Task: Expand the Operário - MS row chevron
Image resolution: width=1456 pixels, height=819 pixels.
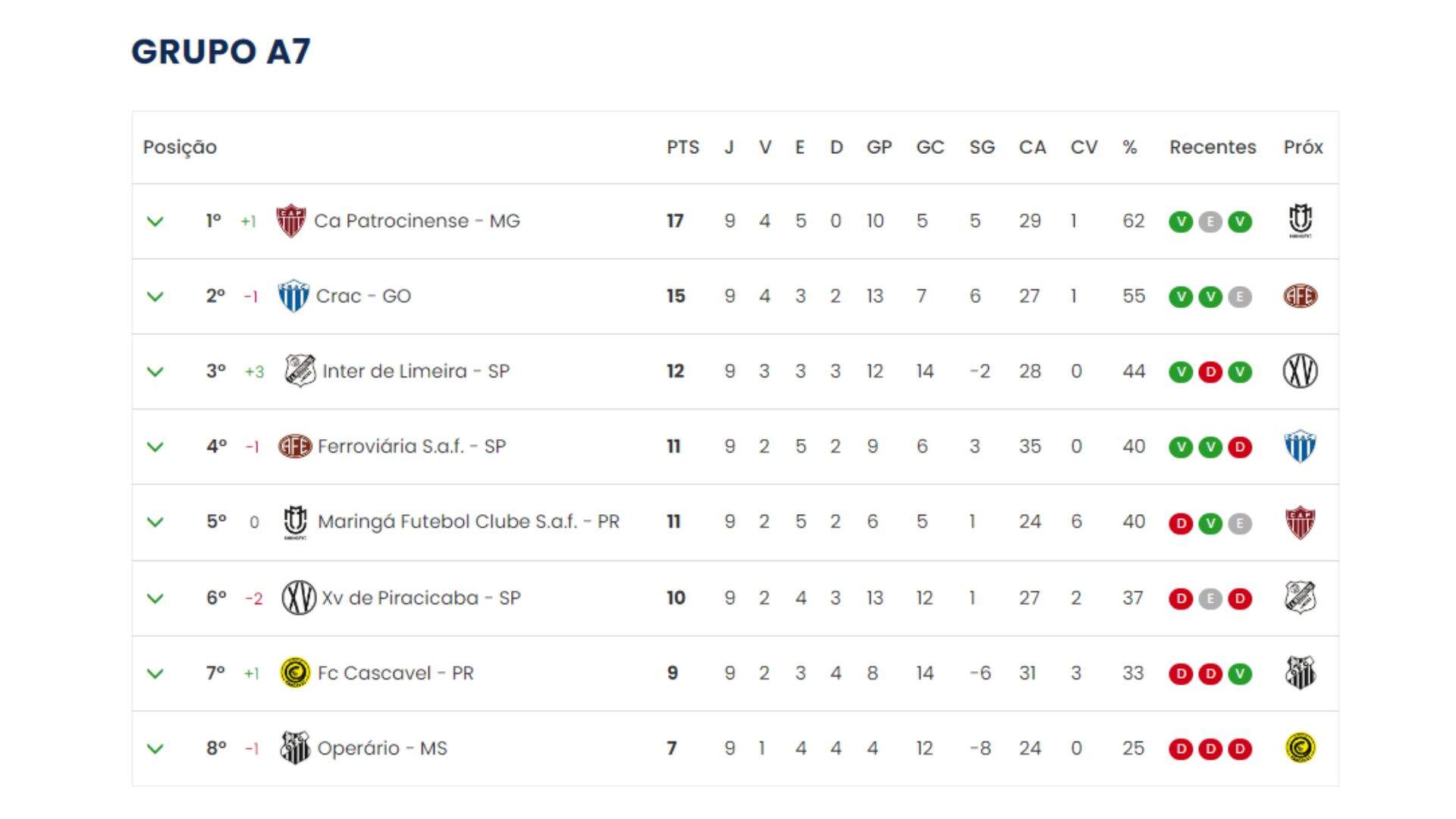Action: point(155,748)
